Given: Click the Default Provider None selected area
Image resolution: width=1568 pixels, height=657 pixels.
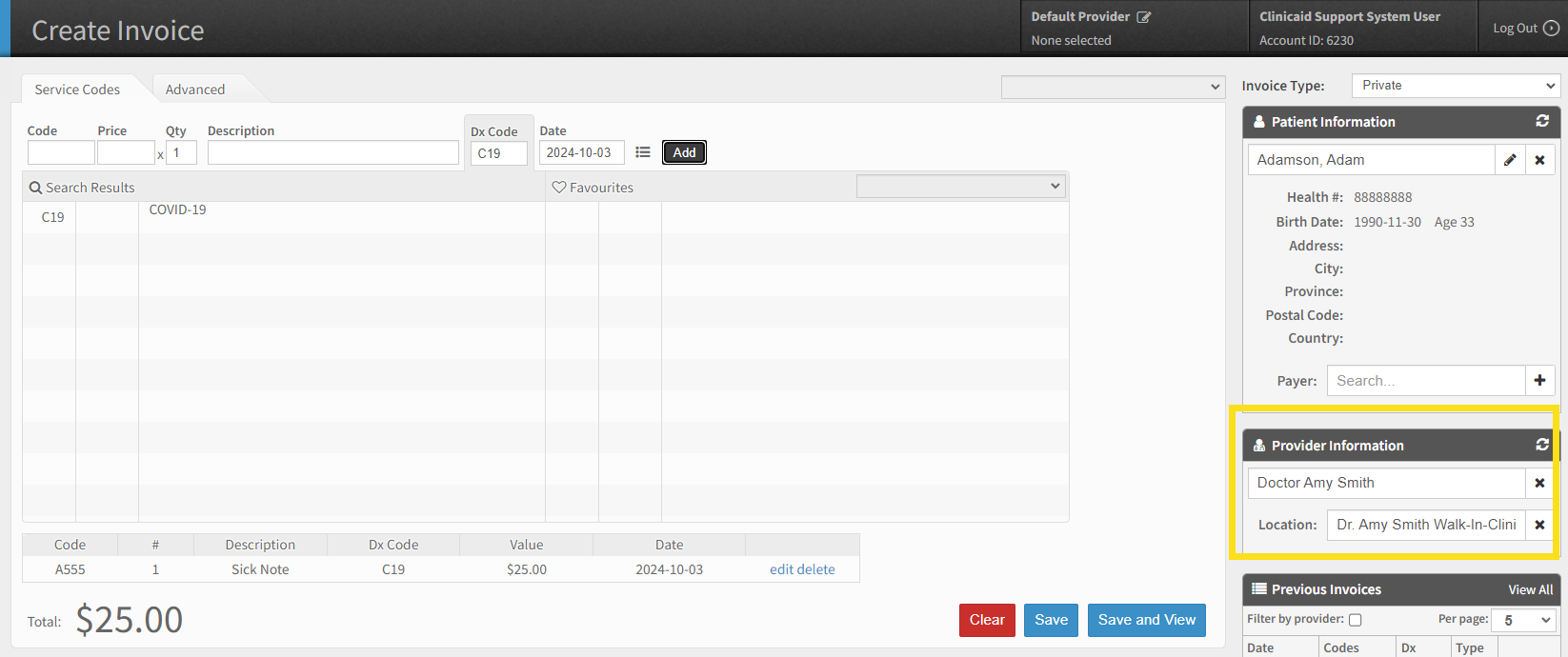Looking at the screenshot, I should pyautogui.click(x=1071, y=41).
